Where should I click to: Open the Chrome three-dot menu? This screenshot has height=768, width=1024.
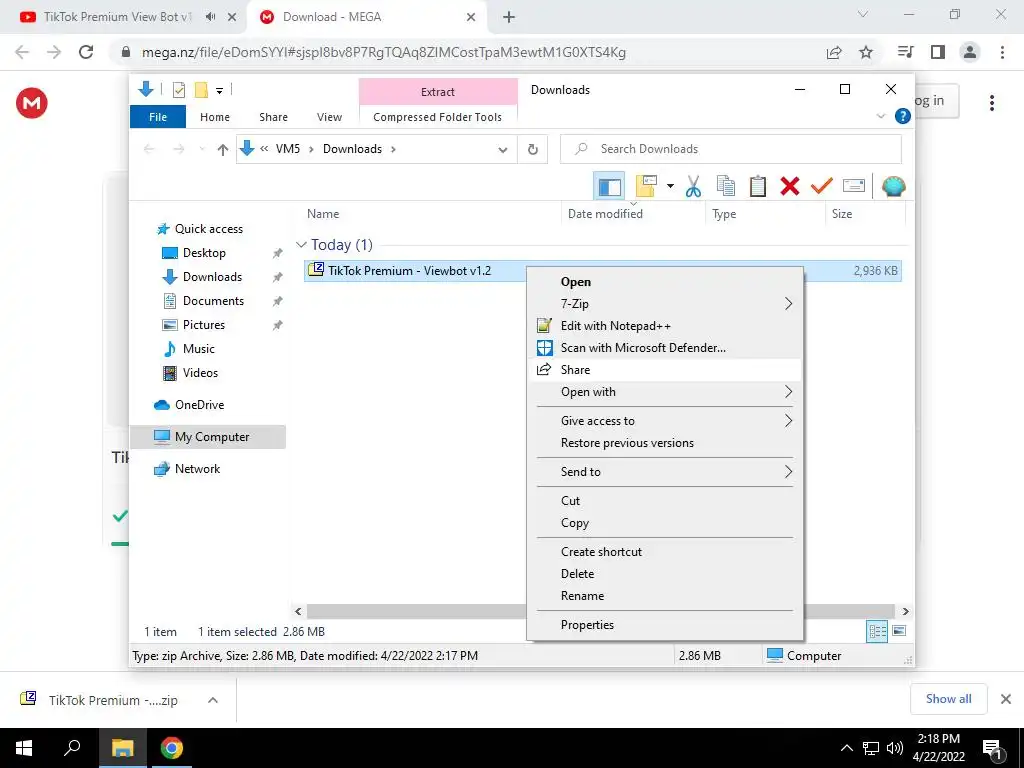pyautogui.click(x=1002, y=52)
